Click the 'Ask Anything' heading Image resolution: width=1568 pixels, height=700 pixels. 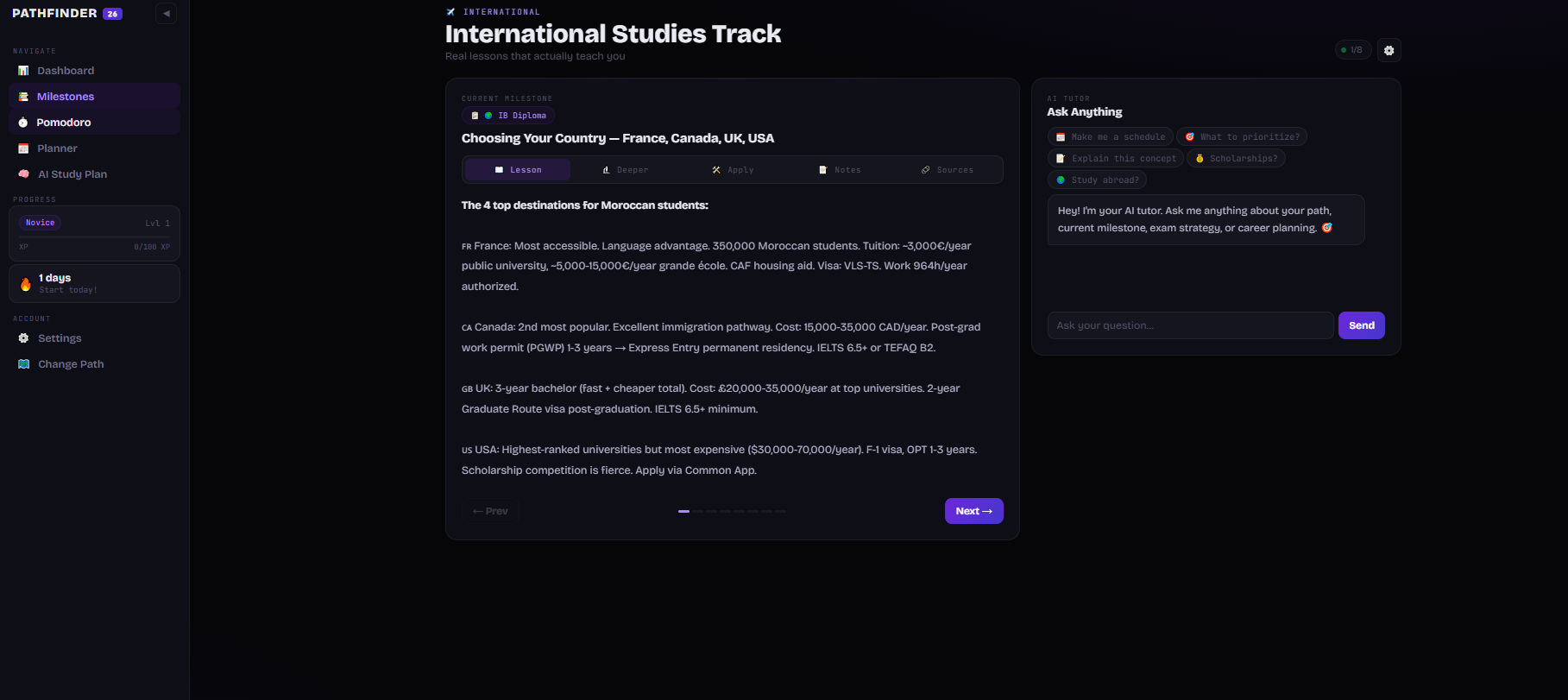pos(1085,112)
